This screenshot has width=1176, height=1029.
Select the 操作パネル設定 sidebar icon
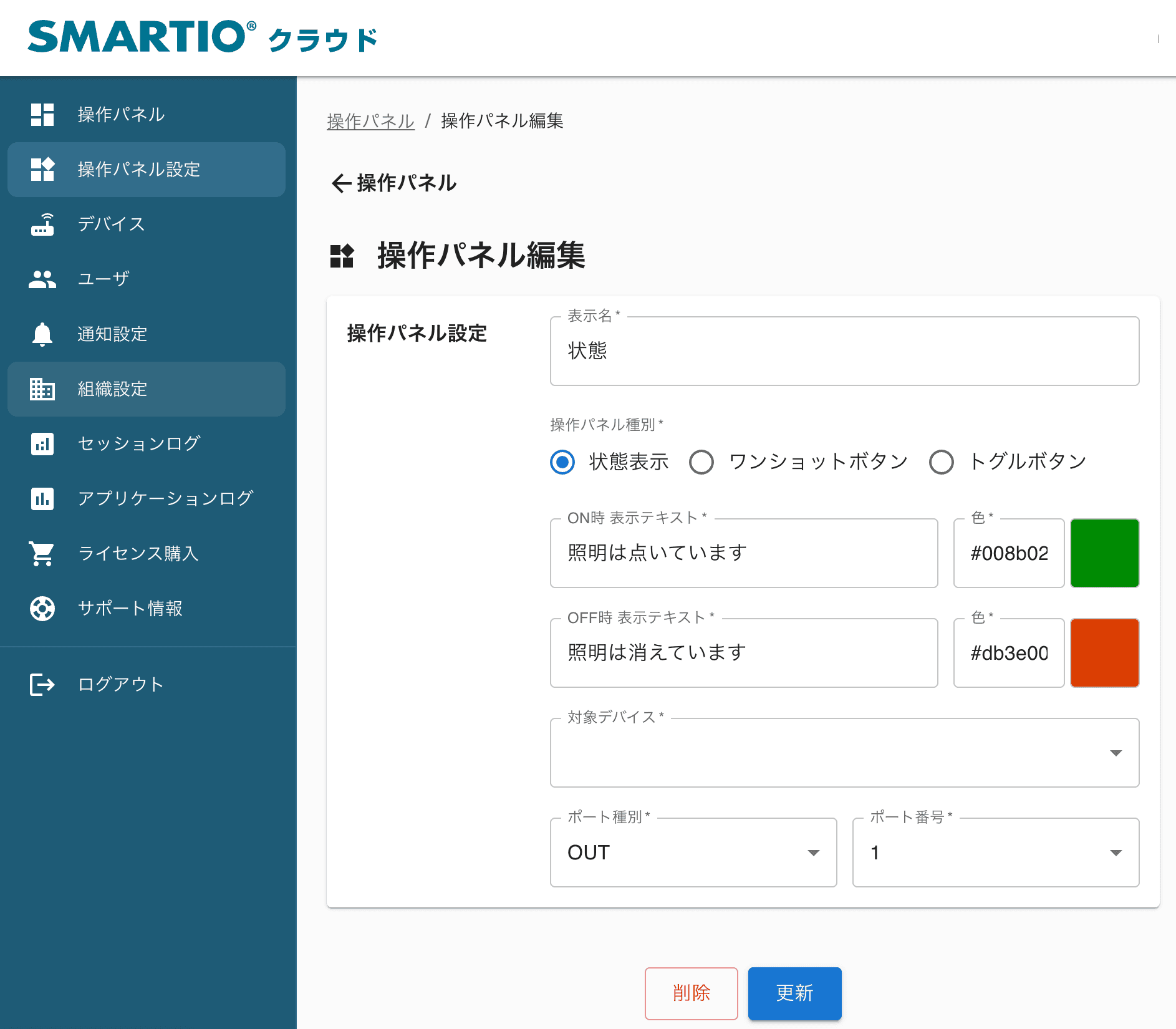click(42, 169)
